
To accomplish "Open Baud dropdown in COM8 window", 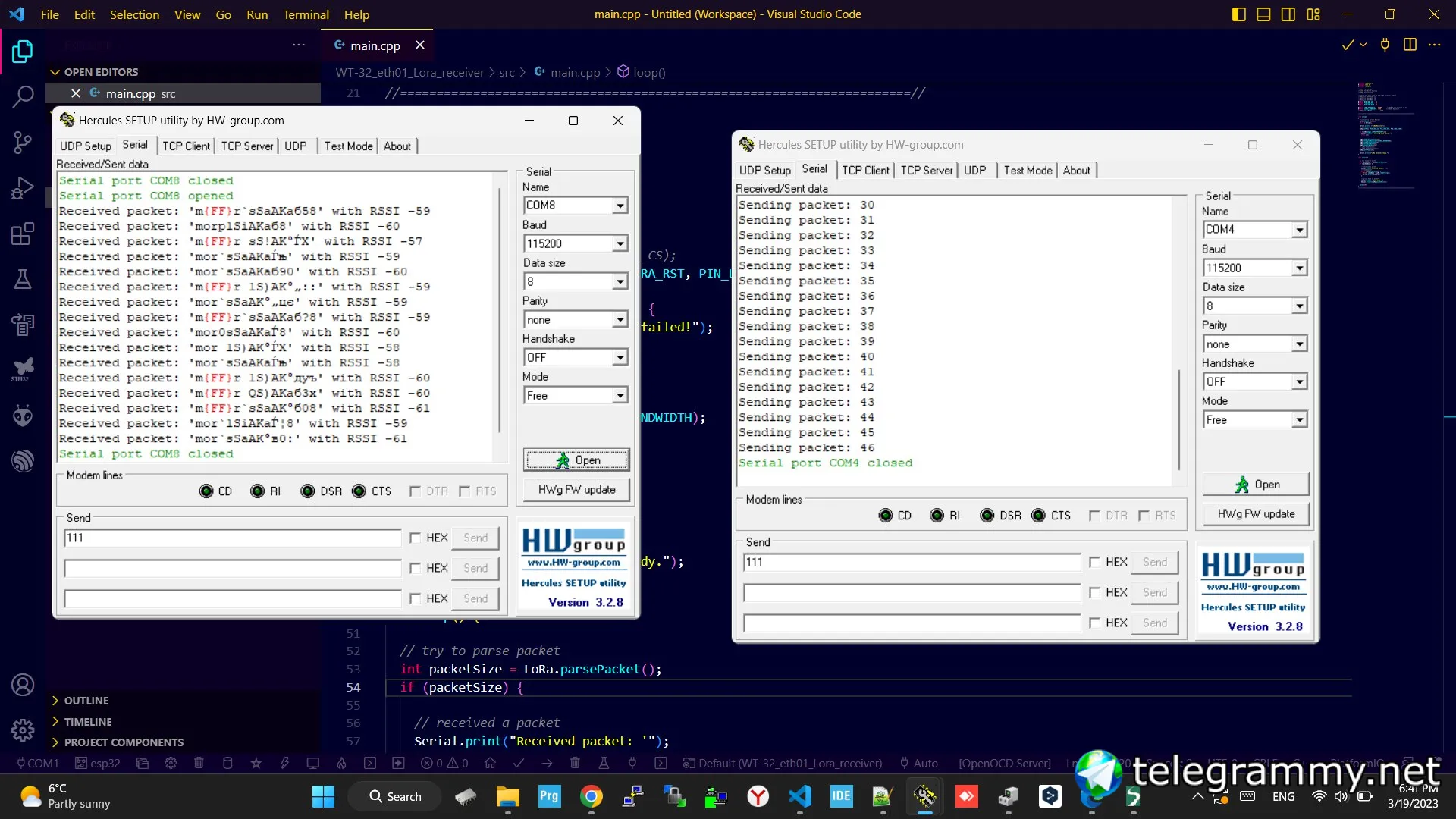I will click(x=620, y=243).
